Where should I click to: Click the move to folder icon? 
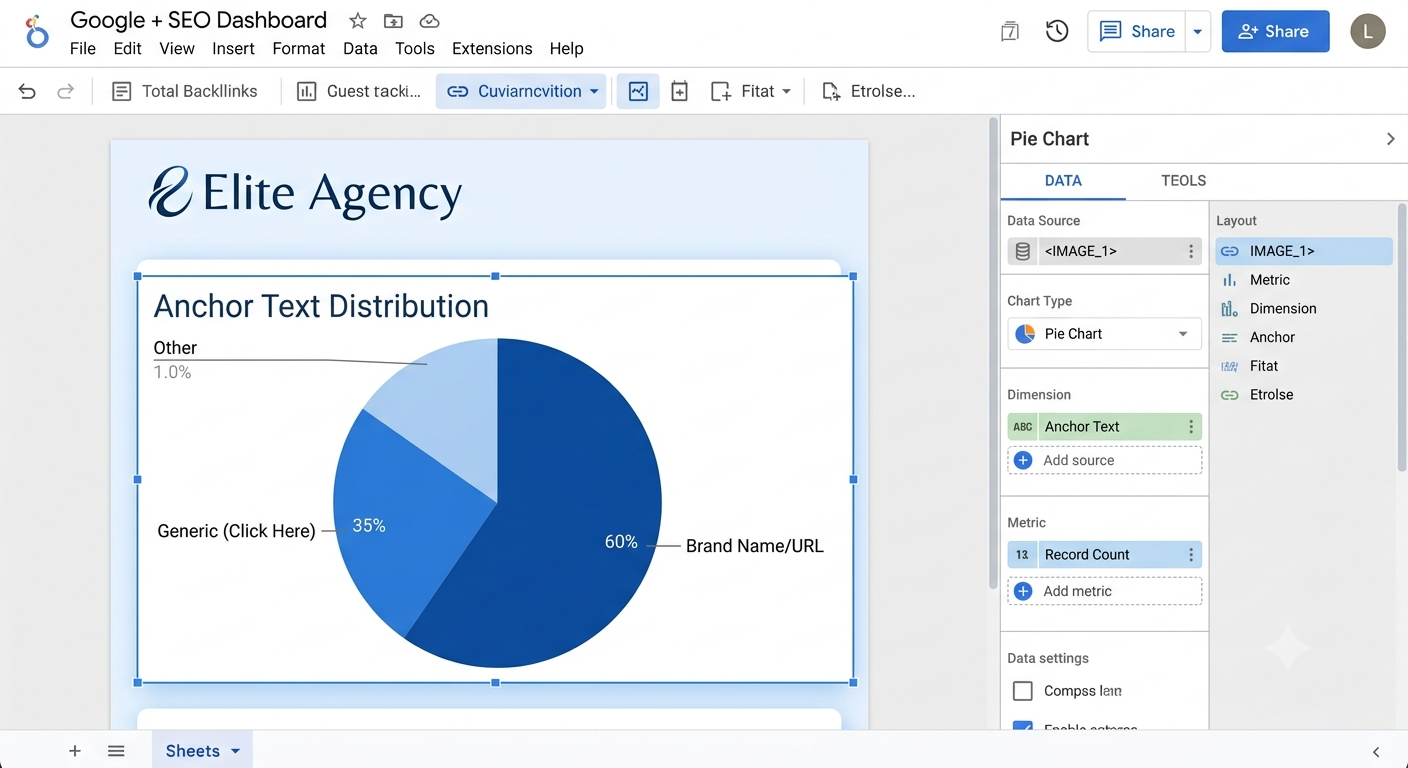click(x=393, y=21)
